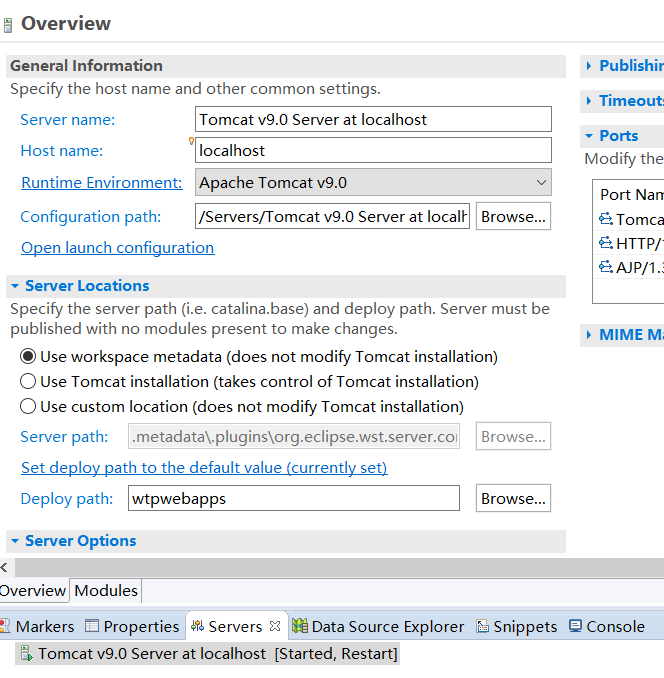Click the horizontal scrollbar track
Screen dimensions: 664x678
339,567
